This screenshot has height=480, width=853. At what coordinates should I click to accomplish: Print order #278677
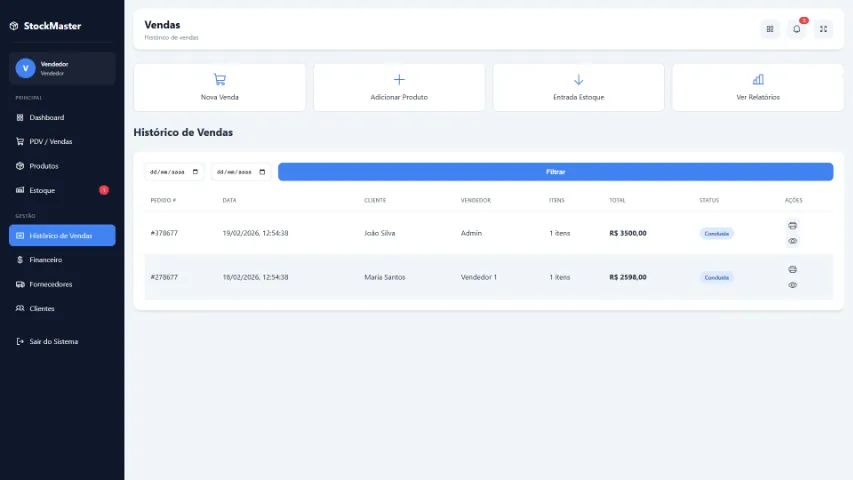click(x=792, y=269)
